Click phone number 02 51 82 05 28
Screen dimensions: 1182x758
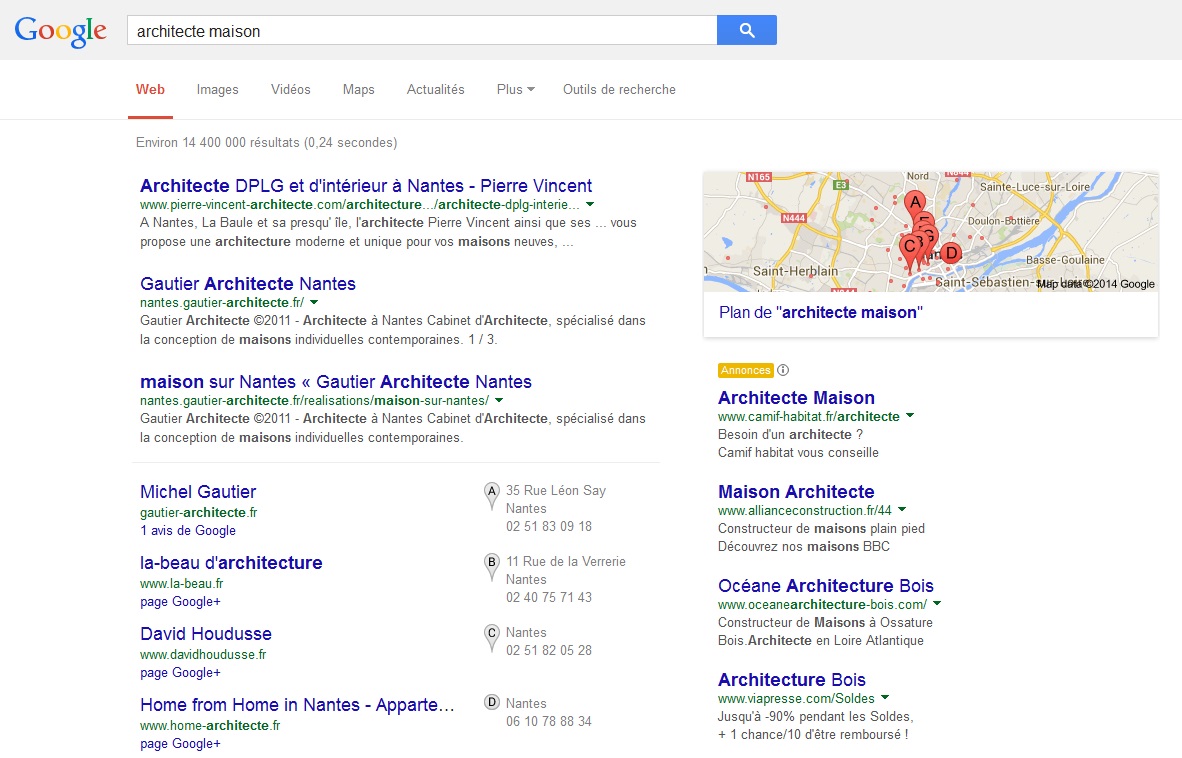(x=549, y=650)
